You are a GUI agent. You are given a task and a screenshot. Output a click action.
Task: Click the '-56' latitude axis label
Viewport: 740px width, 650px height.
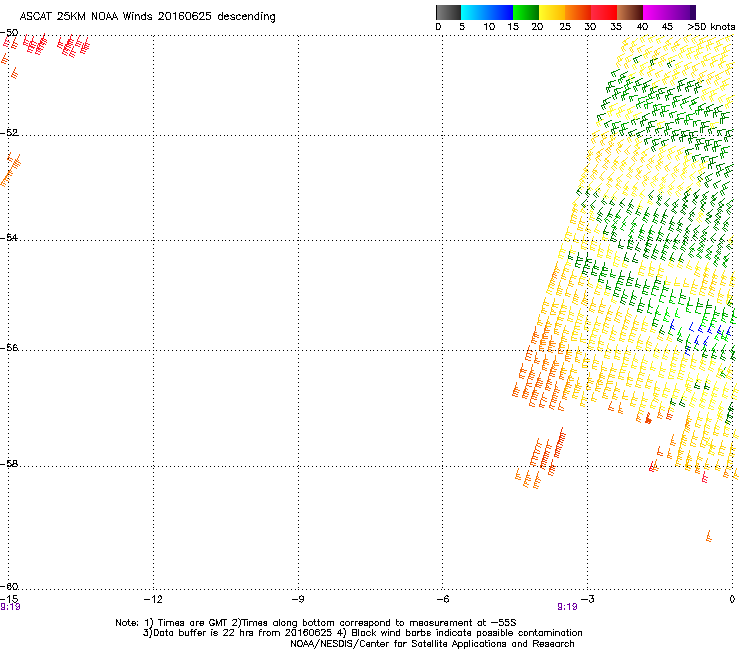click(9, 347)
